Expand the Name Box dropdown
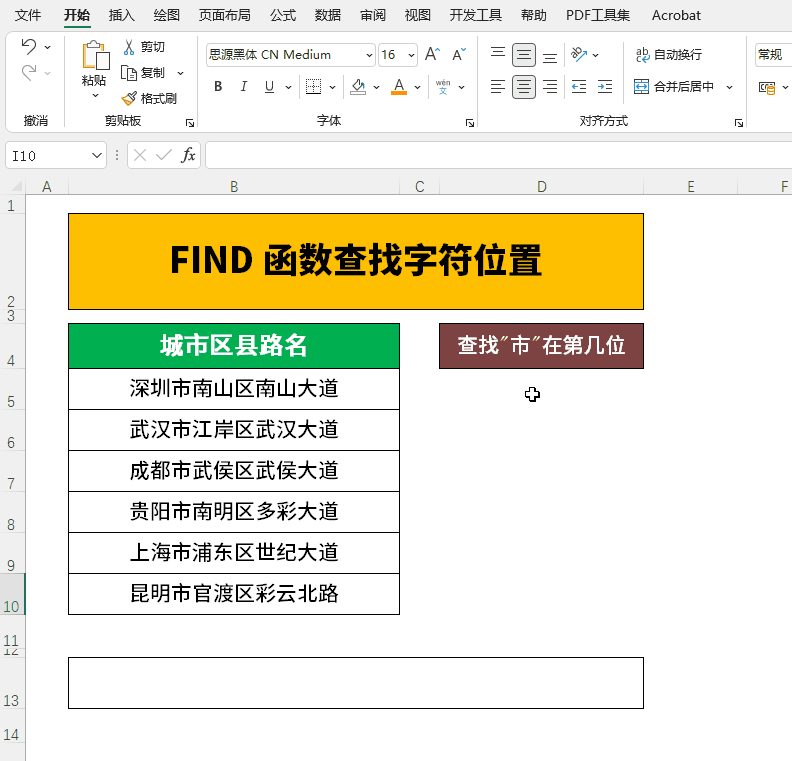The height and width of the screenshot is (761, 792). pos(96,155)
